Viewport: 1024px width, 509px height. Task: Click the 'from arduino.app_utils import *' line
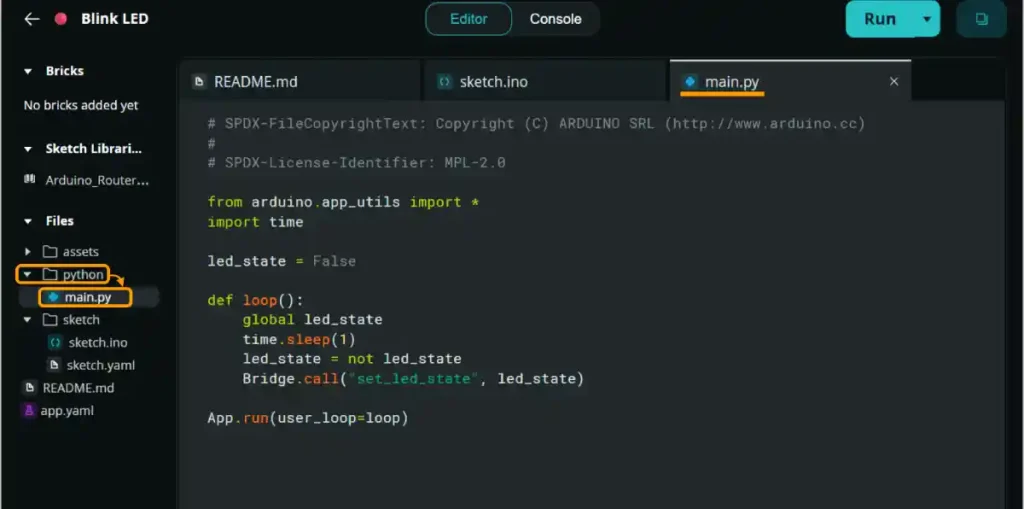pos(344,202)
